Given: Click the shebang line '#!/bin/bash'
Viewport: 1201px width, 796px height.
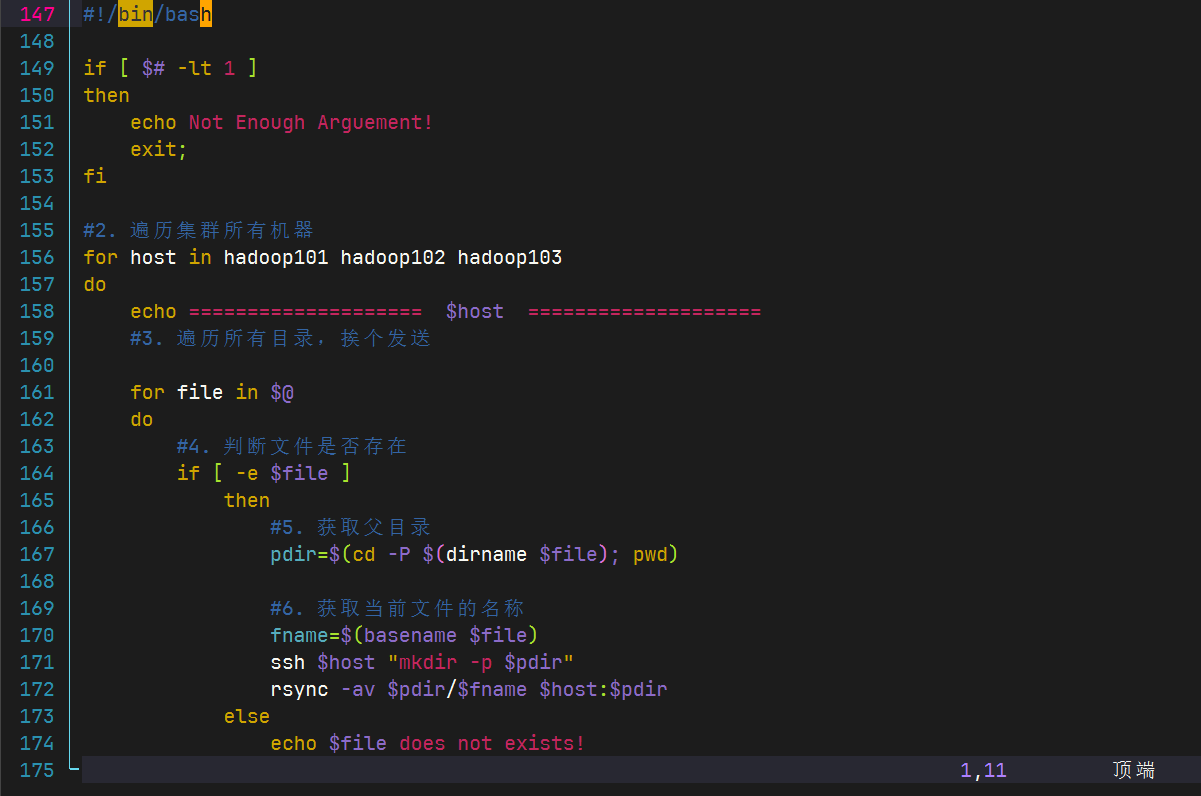Looking at the screenshot, I should [148, 15].
